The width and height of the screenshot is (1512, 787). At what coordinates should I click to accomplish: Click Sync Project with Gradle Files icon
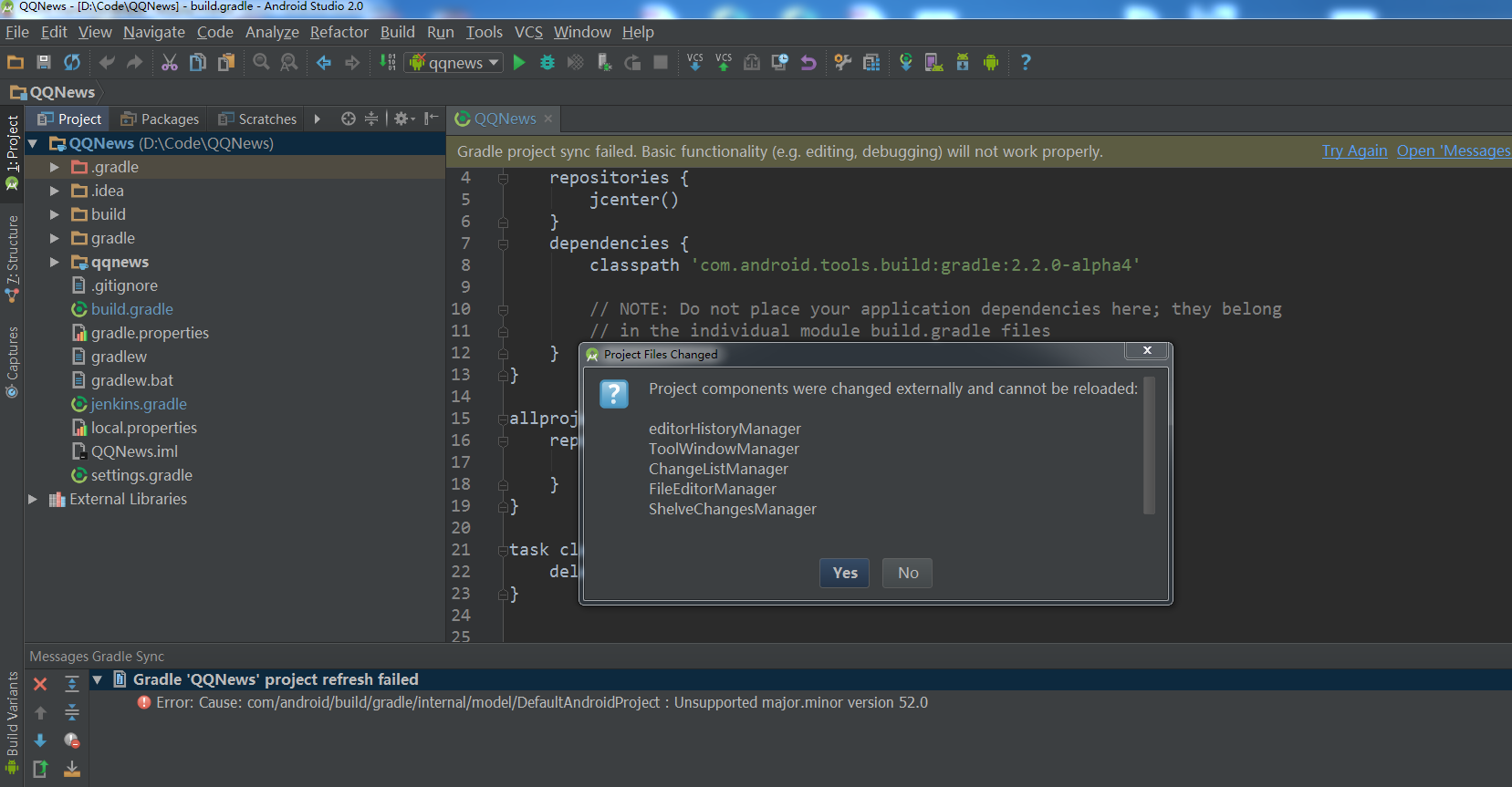[x=906, y=62]
